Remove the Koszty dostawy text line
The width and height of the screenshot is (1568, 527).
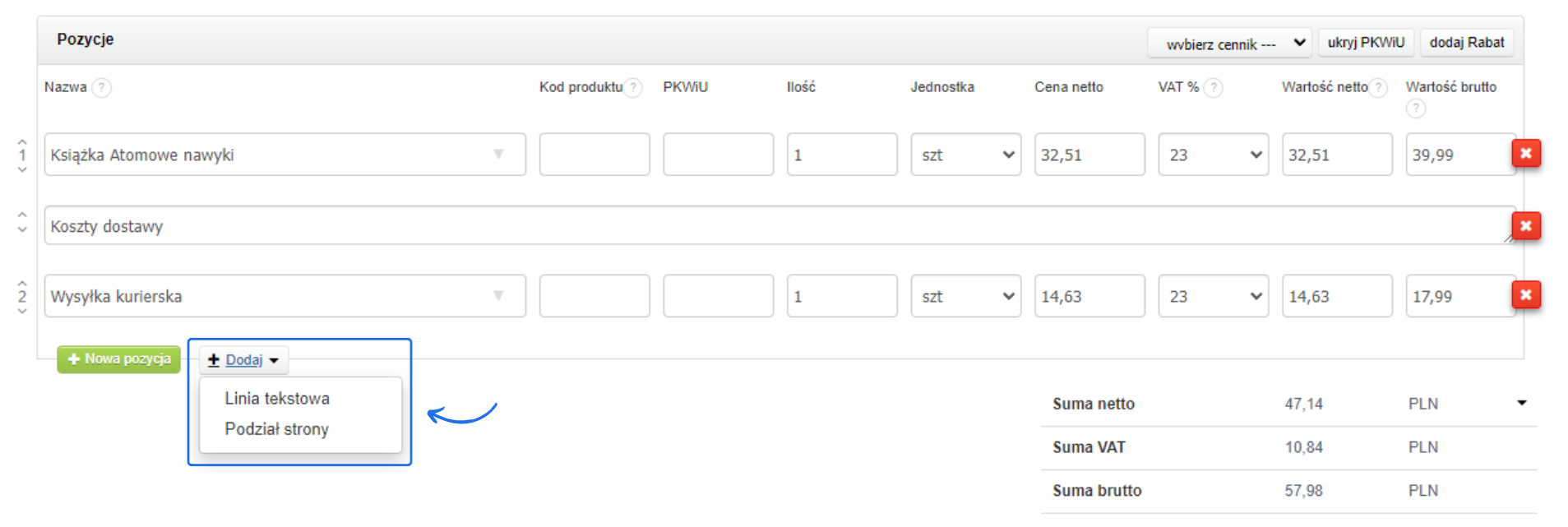(1525, 226)
